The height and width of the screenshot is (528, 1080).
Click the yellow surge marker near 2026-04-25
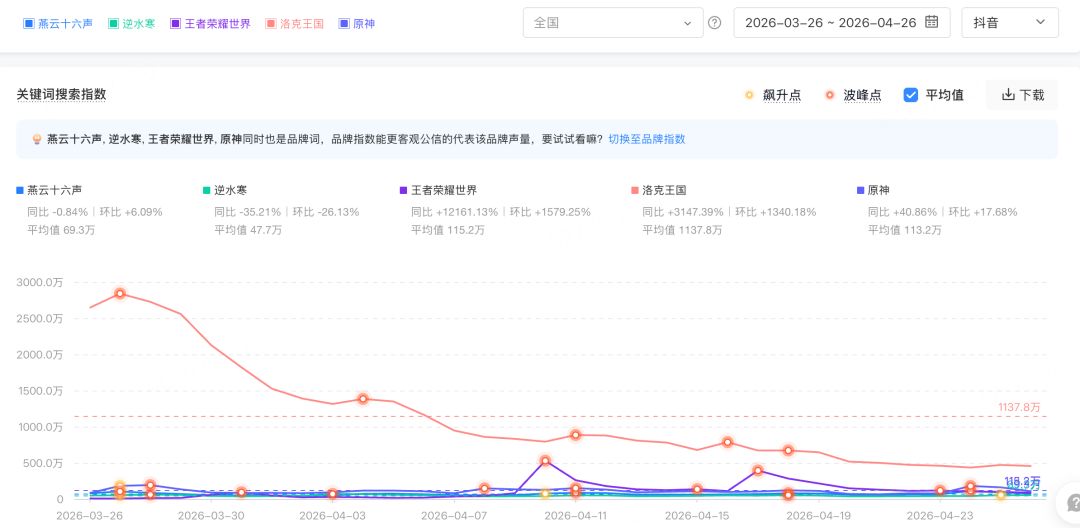1001,495
